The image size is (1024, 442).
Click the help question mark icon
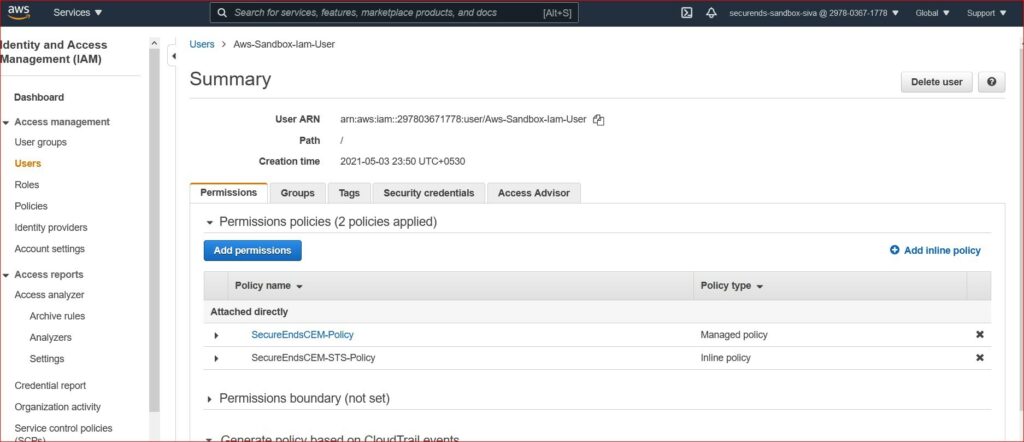pos(991,82)
